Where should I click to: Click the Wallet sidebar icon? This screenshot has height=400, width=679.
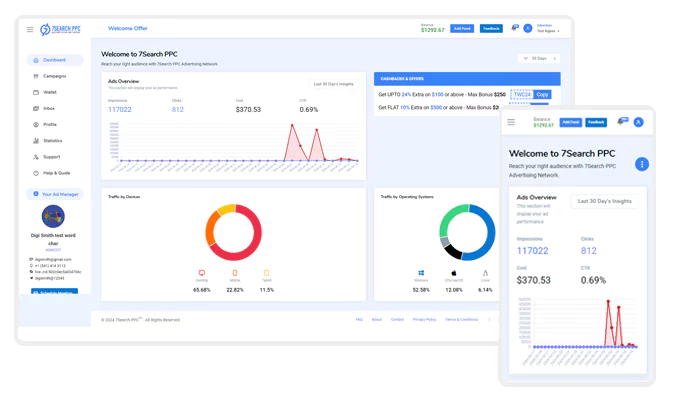(x=36, y=92)
